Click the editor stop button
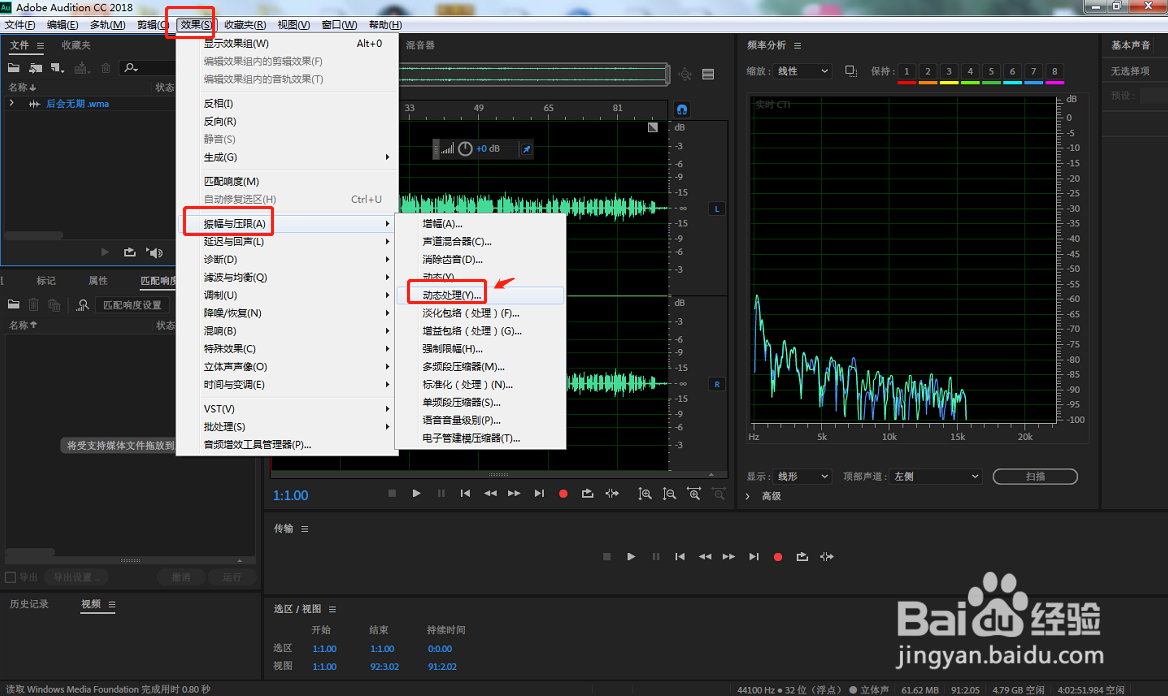 (x=392, y=493)
